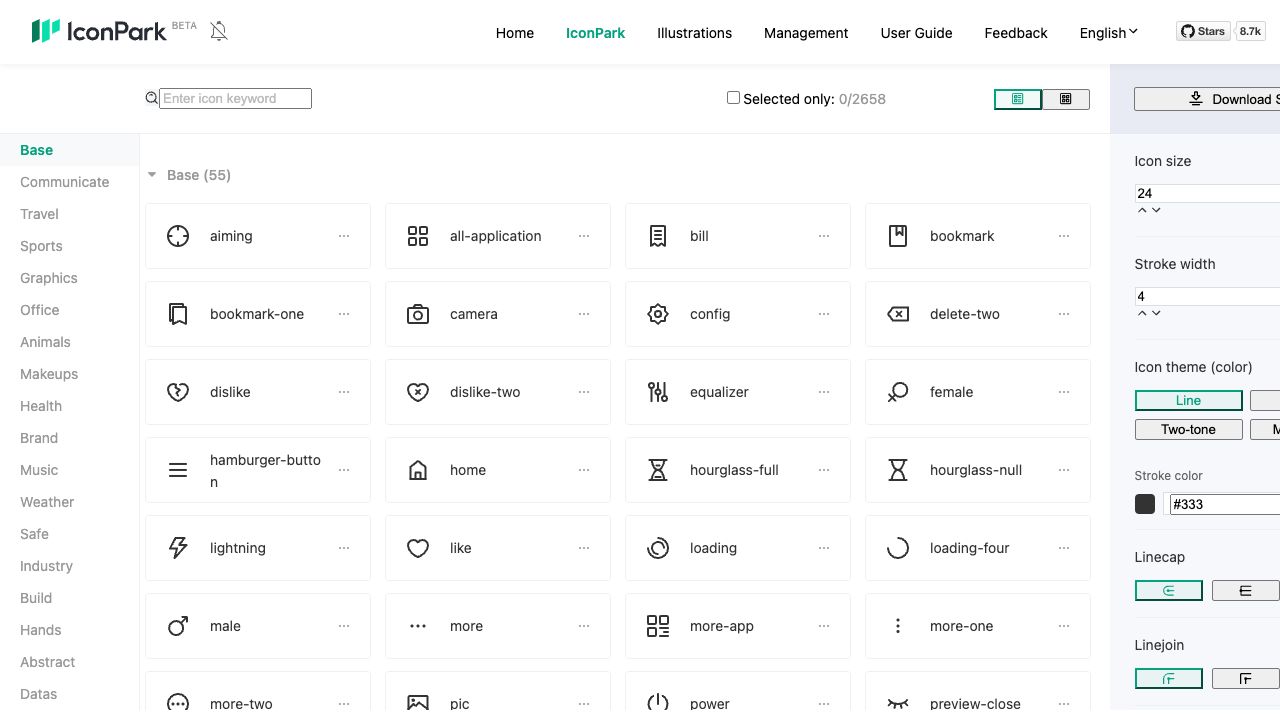
Task: Select the lightning bolt icon
Action: (178, 548)
